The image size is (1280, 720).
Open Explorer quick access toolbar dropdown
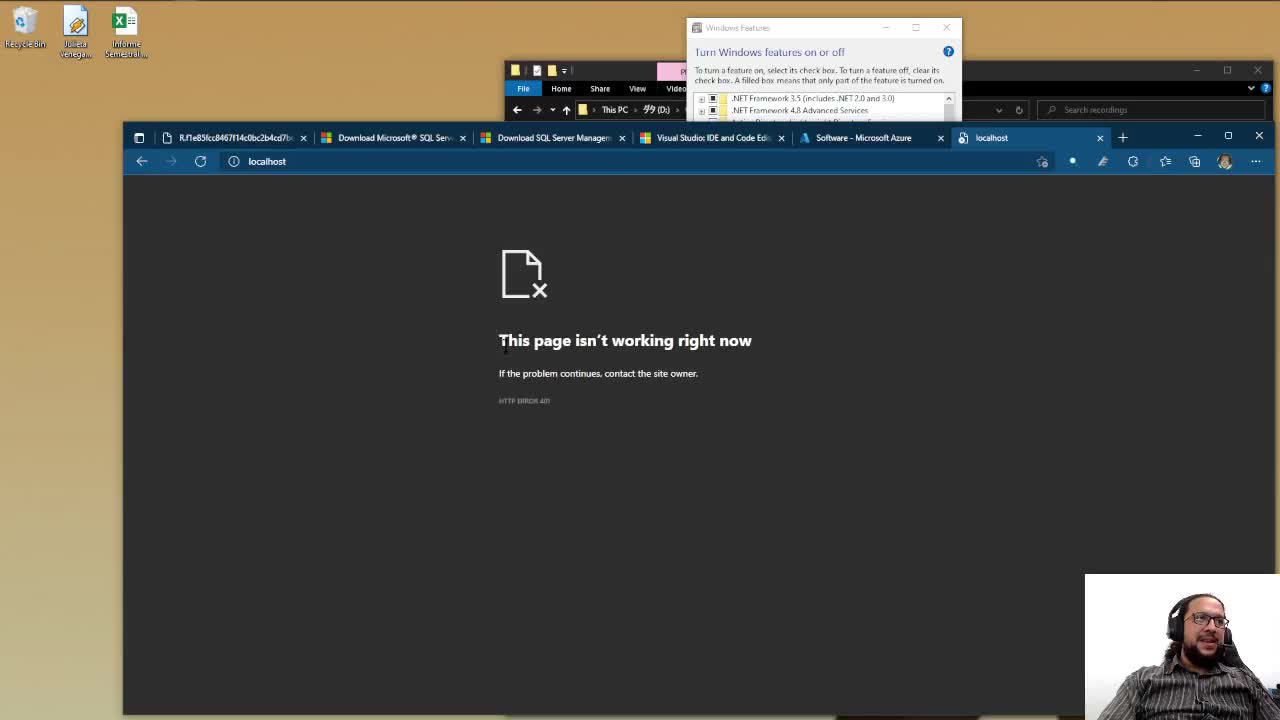coord(564,71)
